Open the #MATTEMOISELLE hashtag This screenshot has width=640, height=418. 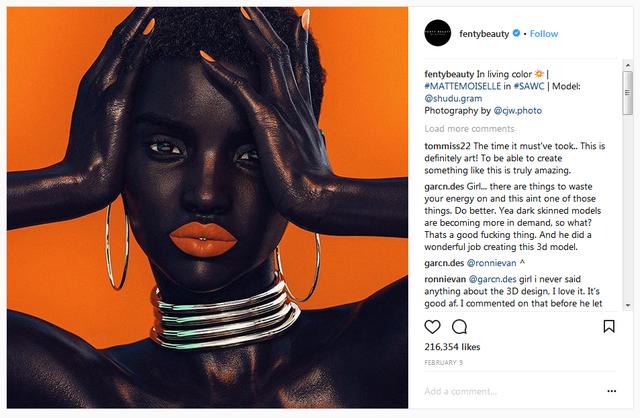(x=462, y=86)
